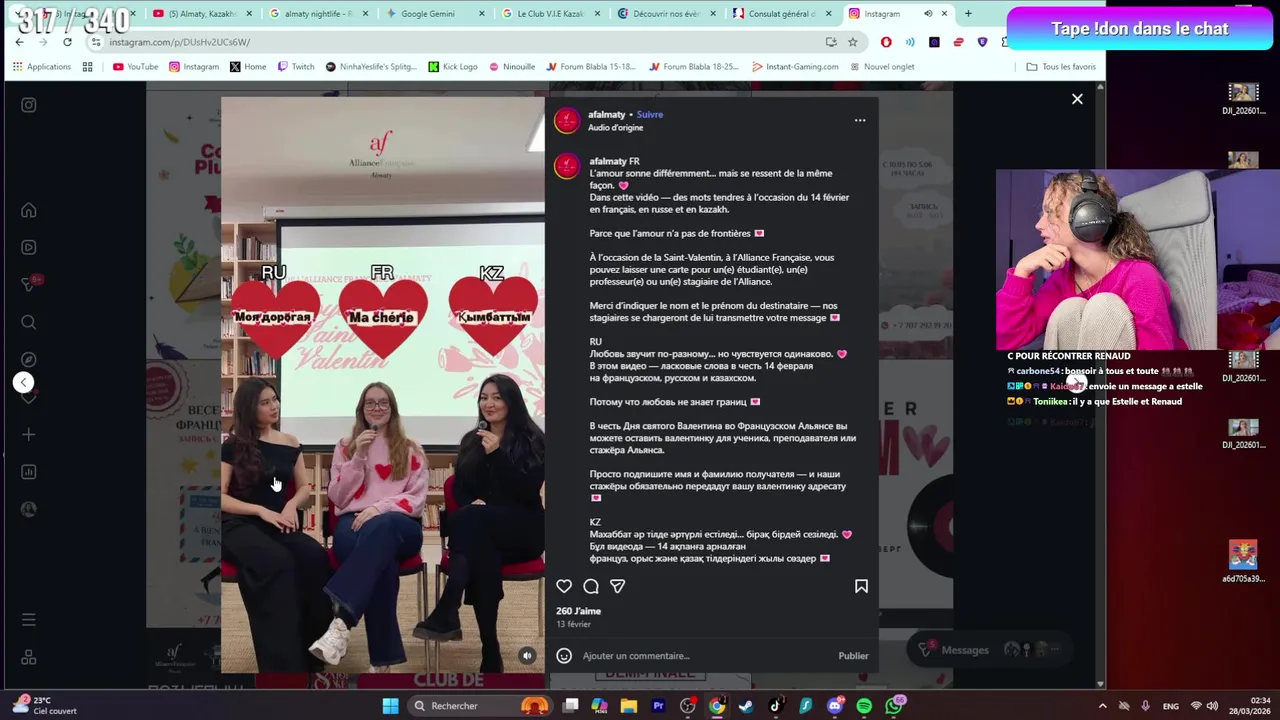Open a new browser tab

click(968, 14)
